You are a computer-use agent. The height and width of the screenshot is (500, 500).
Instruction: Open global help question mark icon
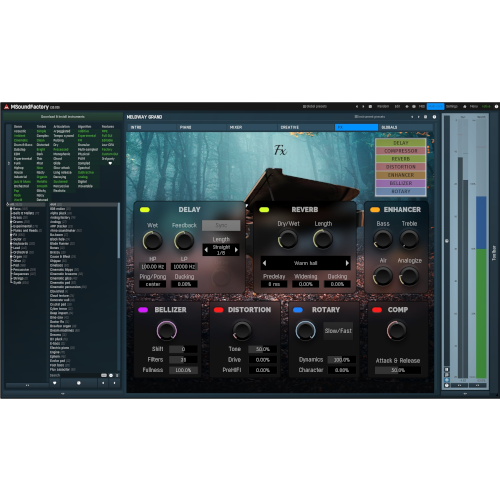496,107
